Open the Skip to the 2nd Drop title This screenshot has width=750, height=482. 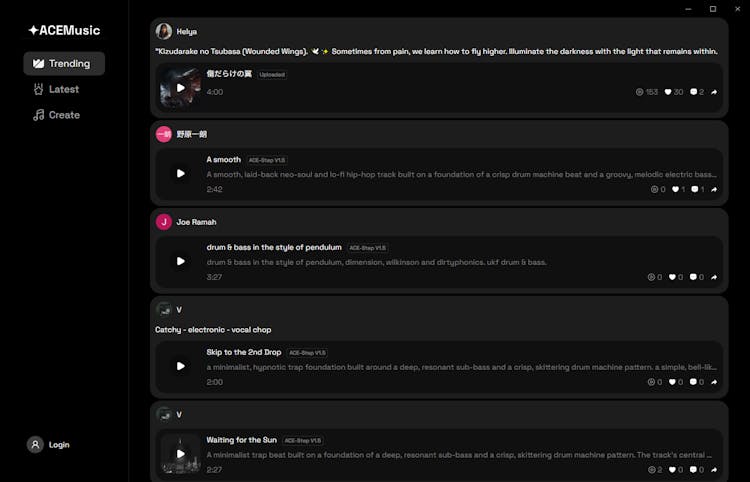pyautogui.click(x=244, y=352)
